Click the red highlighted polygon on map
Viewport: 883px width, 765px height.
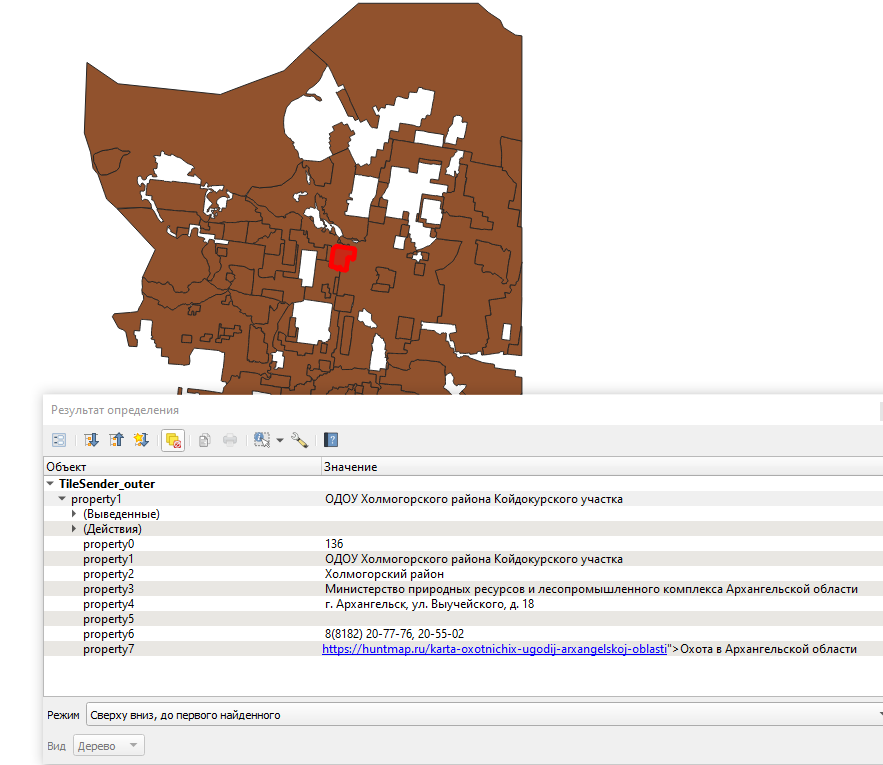click(341, 257)
